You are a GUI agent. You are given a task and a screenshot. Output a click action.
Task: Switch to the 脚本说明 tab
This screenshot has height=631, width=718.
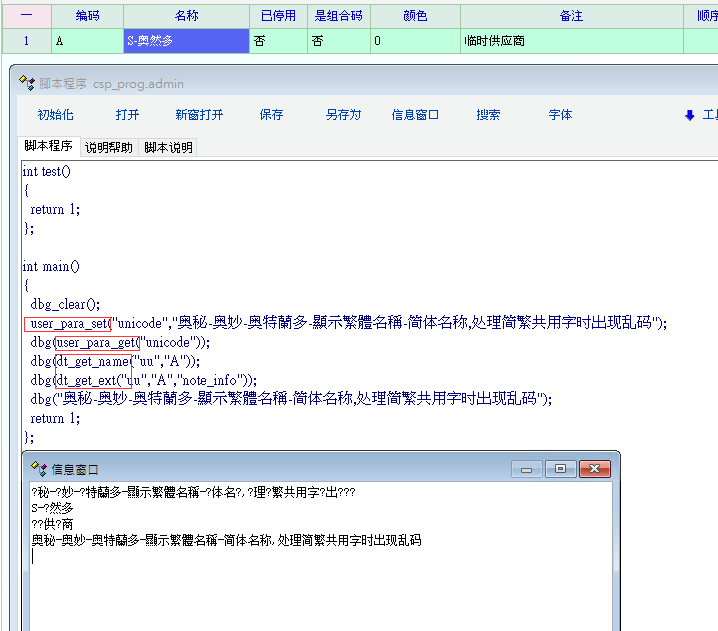(x=168, y=147)
